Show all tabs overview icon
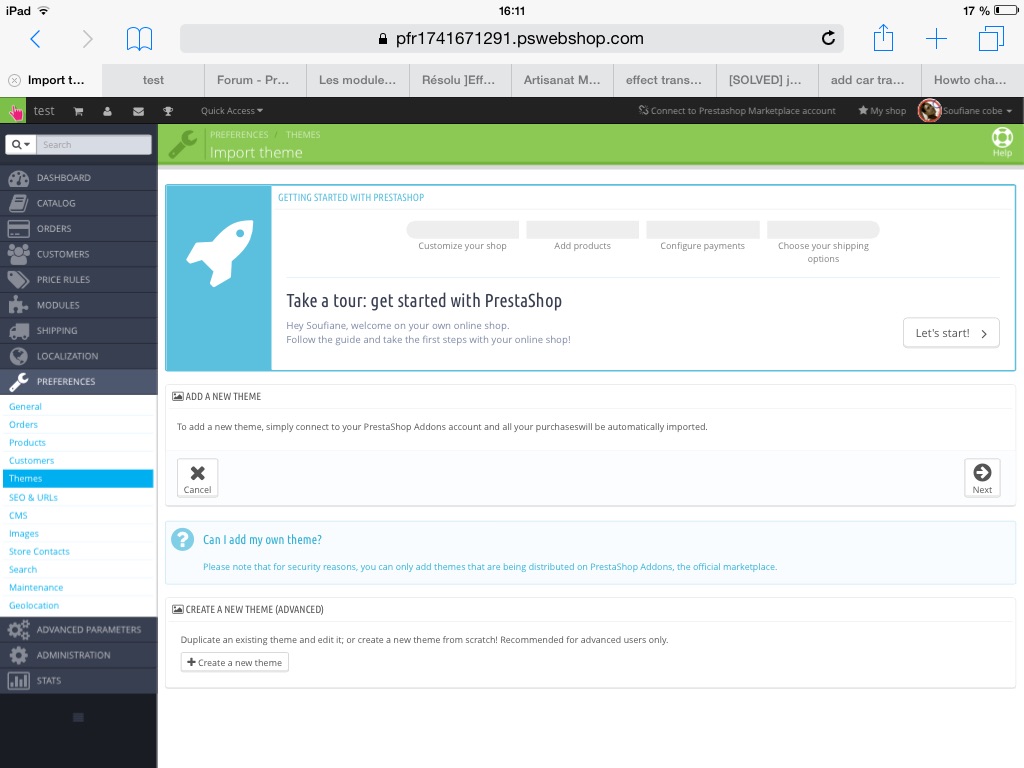Viewport: 1024px width, 768px height. (x=991, y=39)
